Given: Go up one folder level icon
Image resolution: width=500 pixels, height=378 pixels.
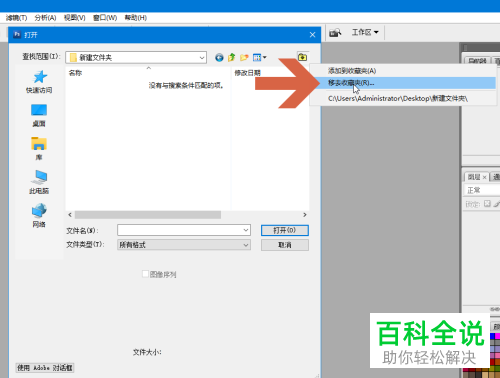Looking at the screenshot, I should [x=231, y=58].
